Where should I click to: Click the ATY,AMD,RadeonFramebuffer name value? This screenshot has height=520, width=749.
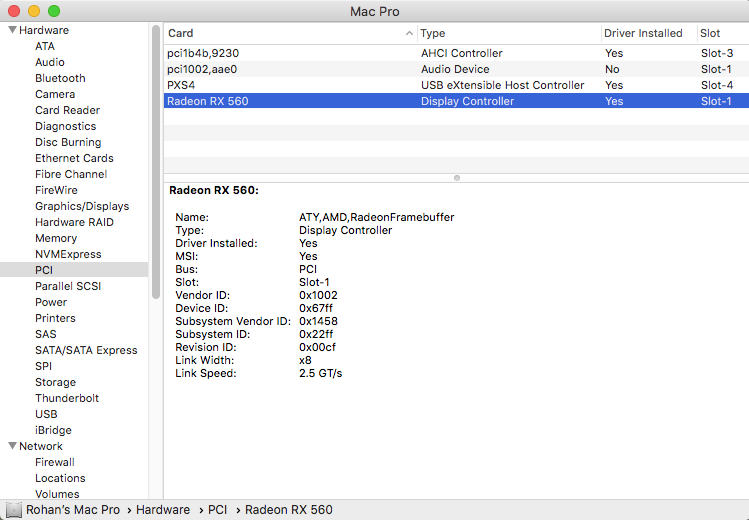376,217
